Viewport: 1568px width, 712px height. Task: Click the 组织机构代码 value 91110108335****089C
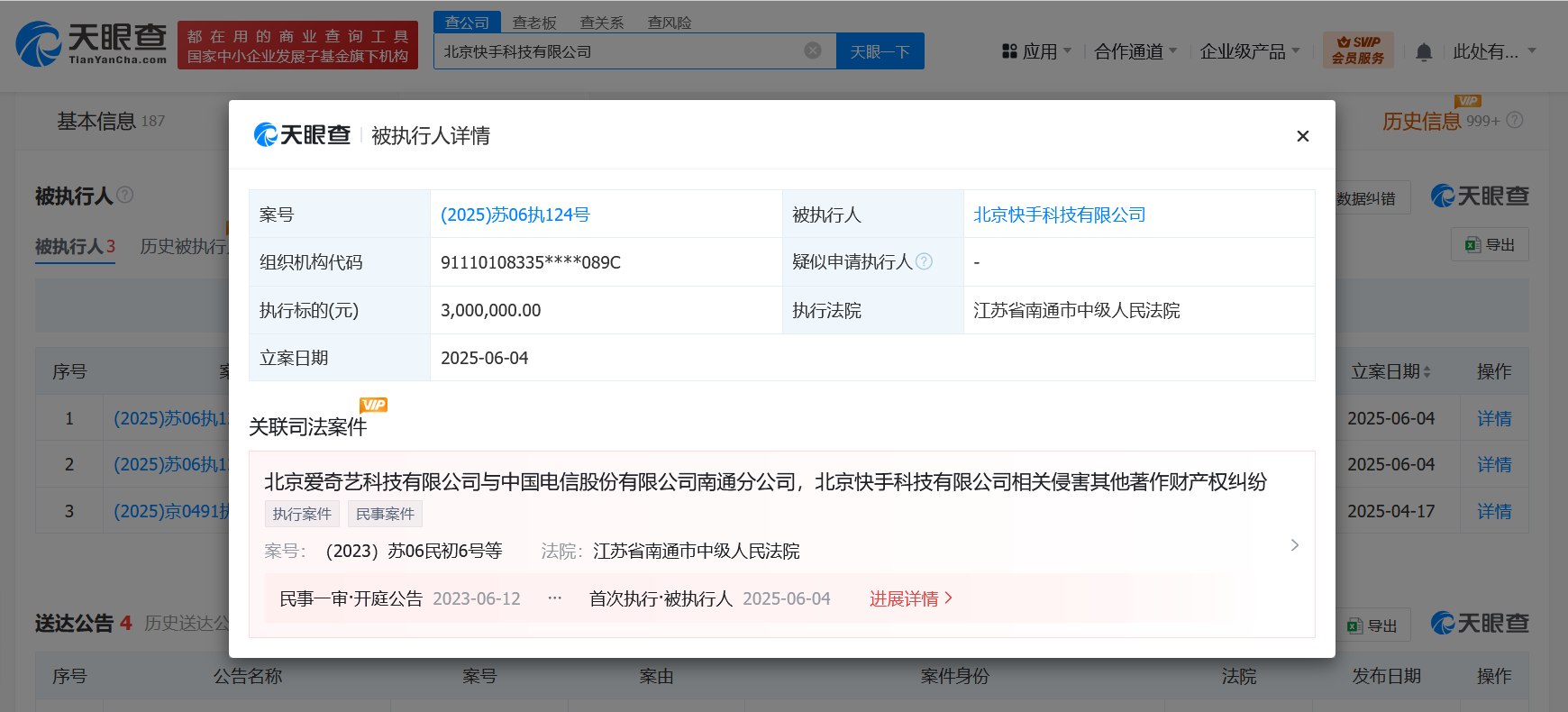click(531, 262)
